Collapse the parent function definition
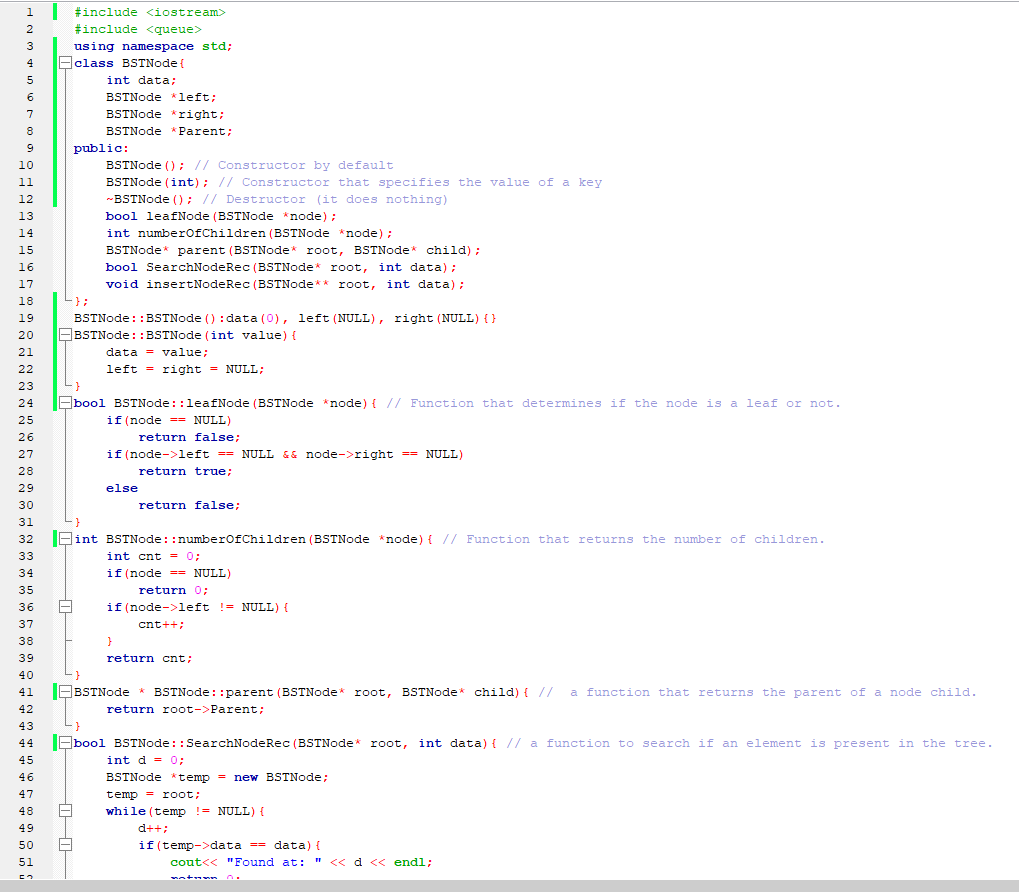This screenshot has width=1019, height=892. coord(64,692)
